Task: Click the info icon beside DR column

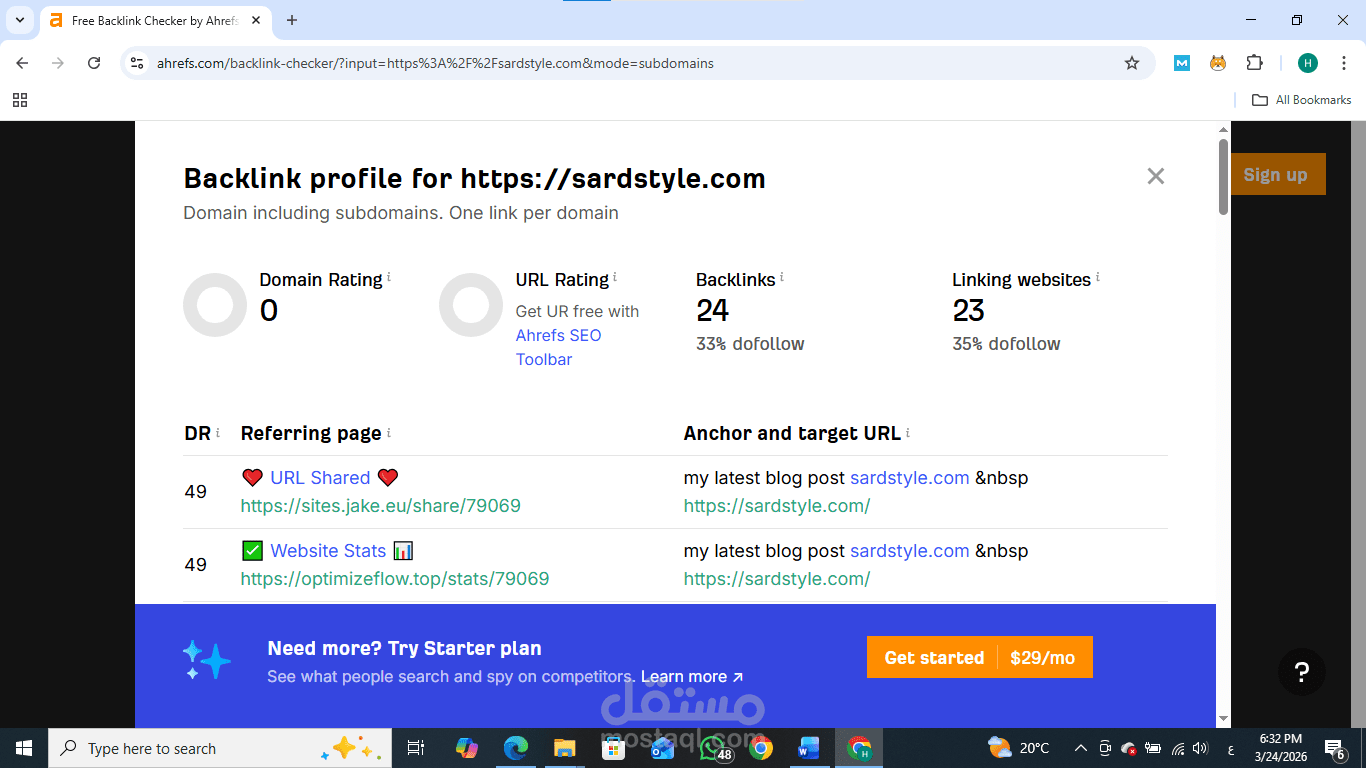Action: (218, 432)
